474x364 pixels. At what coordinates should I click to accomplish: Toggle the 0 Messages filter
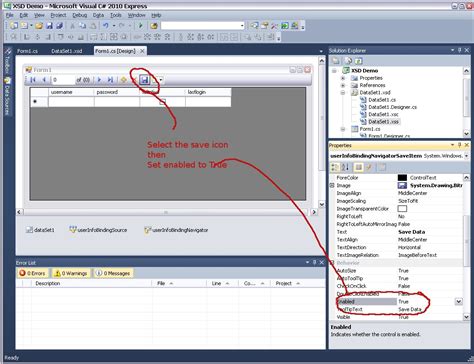coord(113,273)
